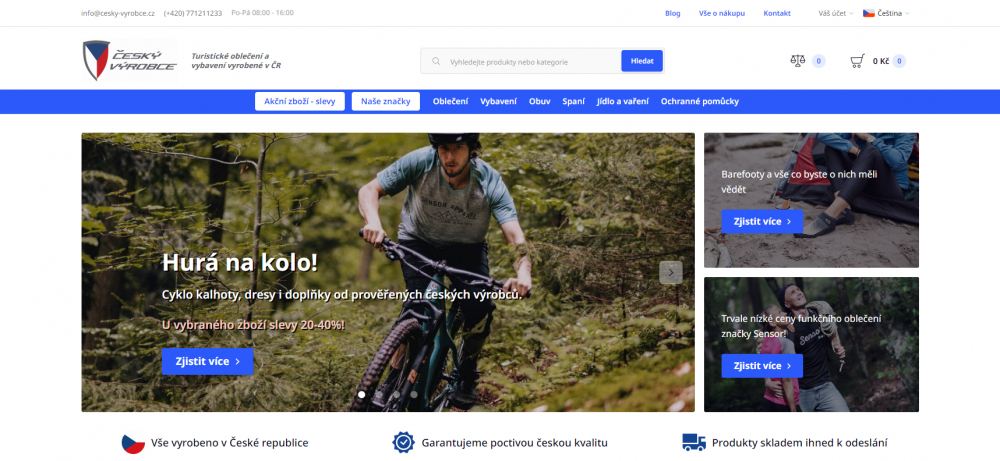This screenshot has width=1000, height=461.
Task: Click the info@cesky-vyrobce.cz email
Action: [x=118, y=13]
